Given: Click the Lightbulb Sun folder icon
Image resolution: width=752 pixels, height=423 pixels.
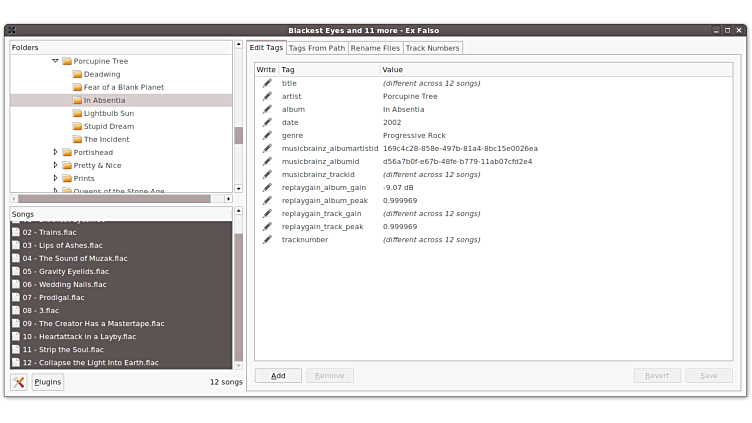Looking at the screenshot, I should point(77,113).
